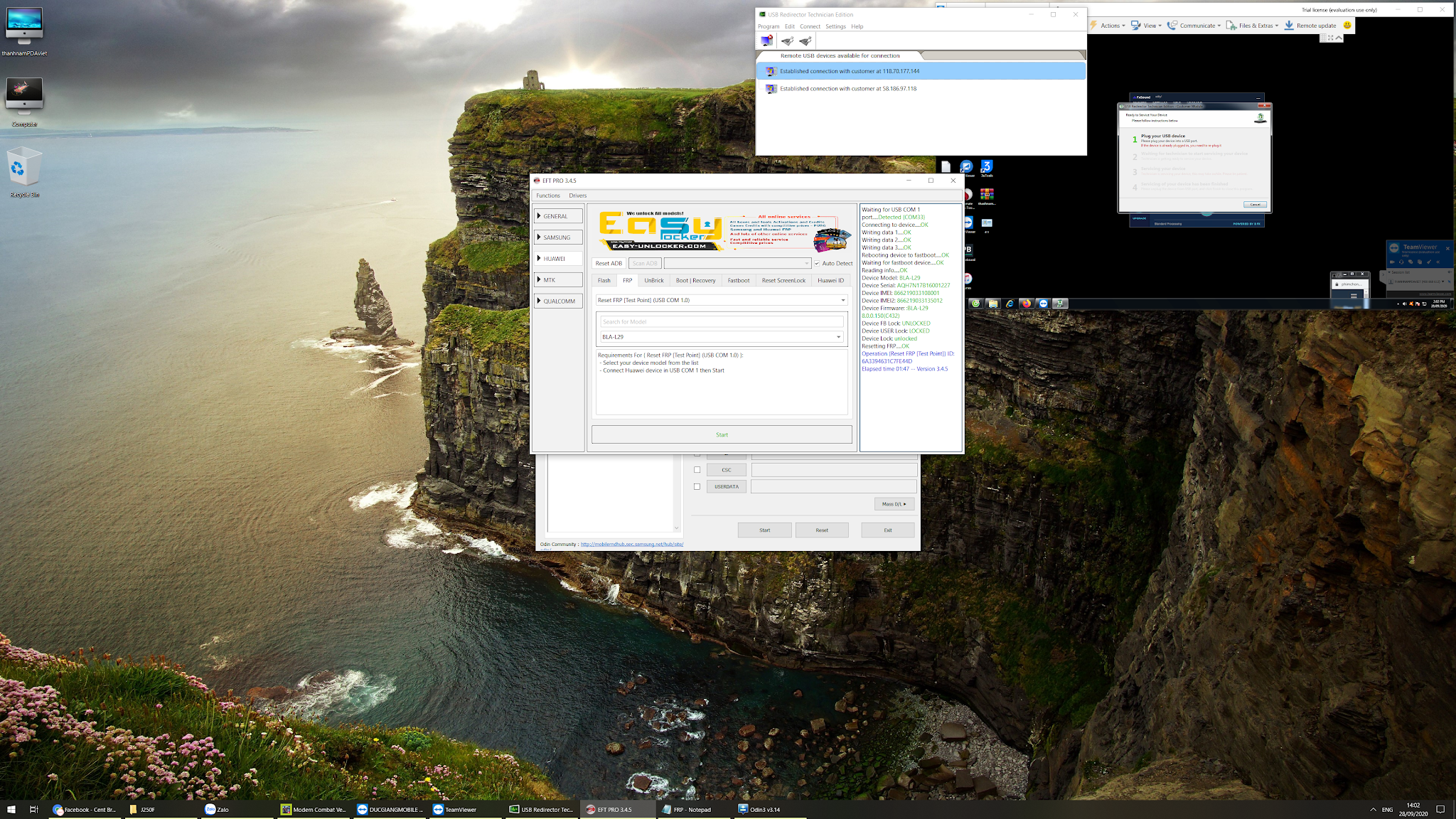1456x819 pixels.
Task: Switch to the Flash tab in EFT PRO
Action: pos(604,280)
